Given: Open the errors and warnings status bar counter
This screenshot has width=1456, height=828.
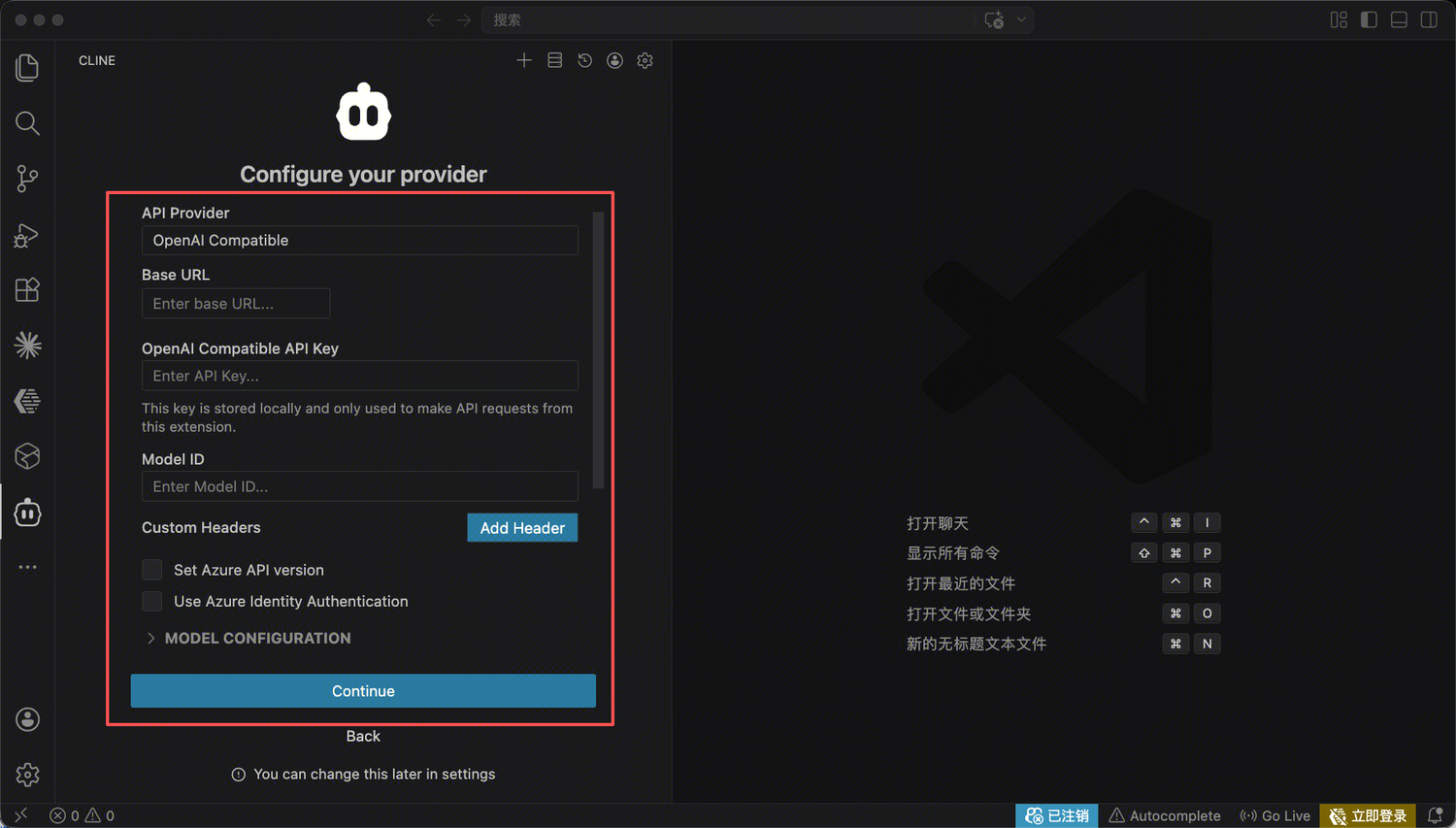Looking at the screenshot, I should (83, 815).
